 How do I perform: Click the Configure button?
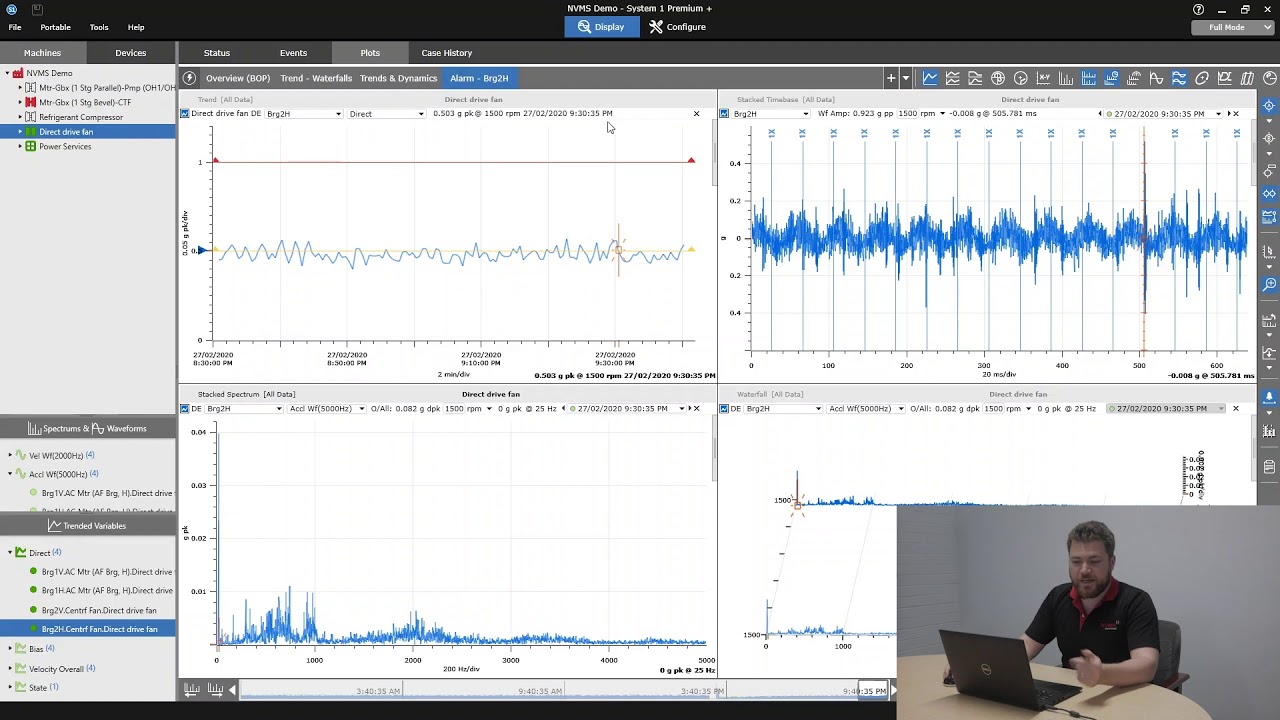pos(677,27)
